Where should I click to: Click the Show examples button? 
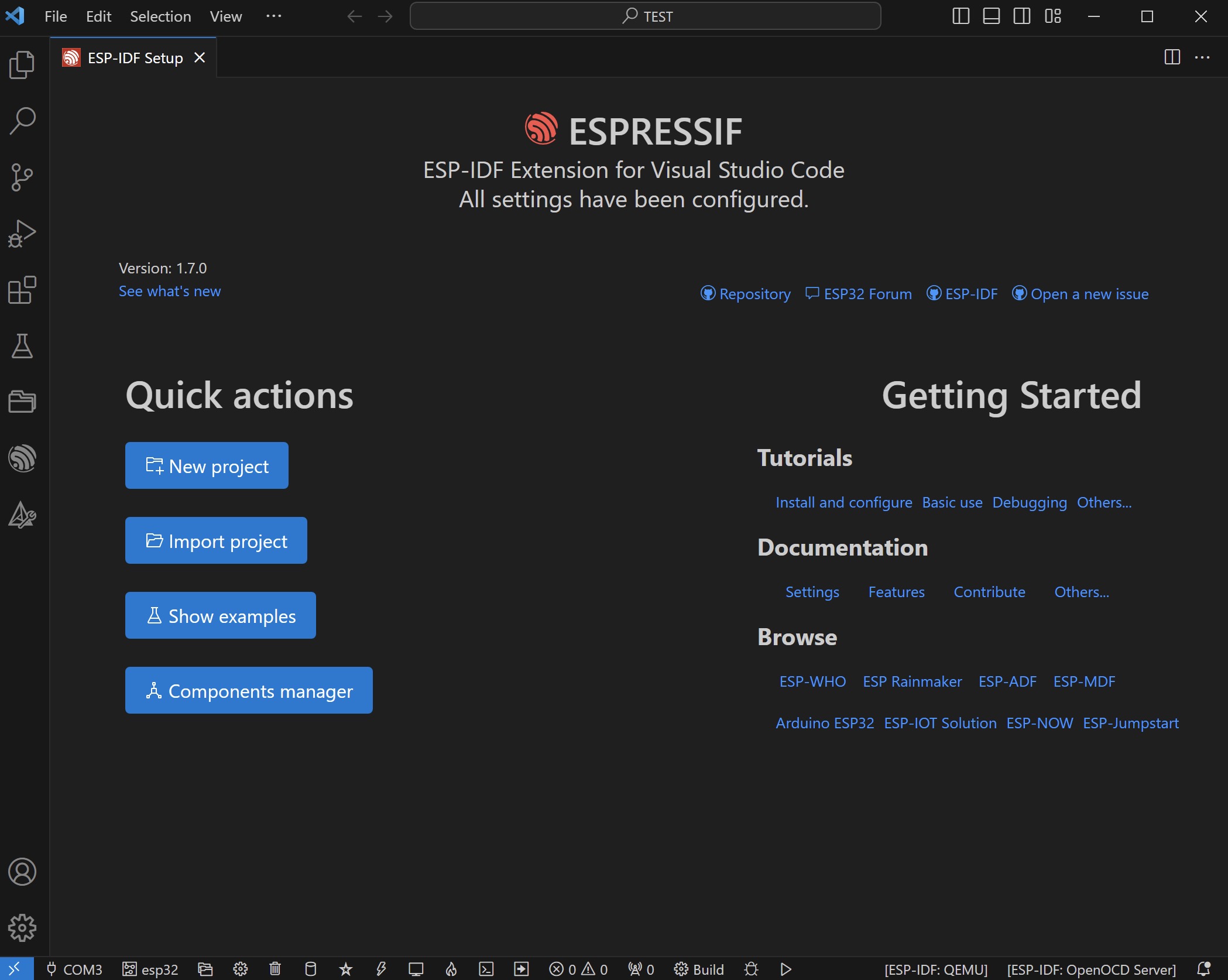click(x=221, y=615)
